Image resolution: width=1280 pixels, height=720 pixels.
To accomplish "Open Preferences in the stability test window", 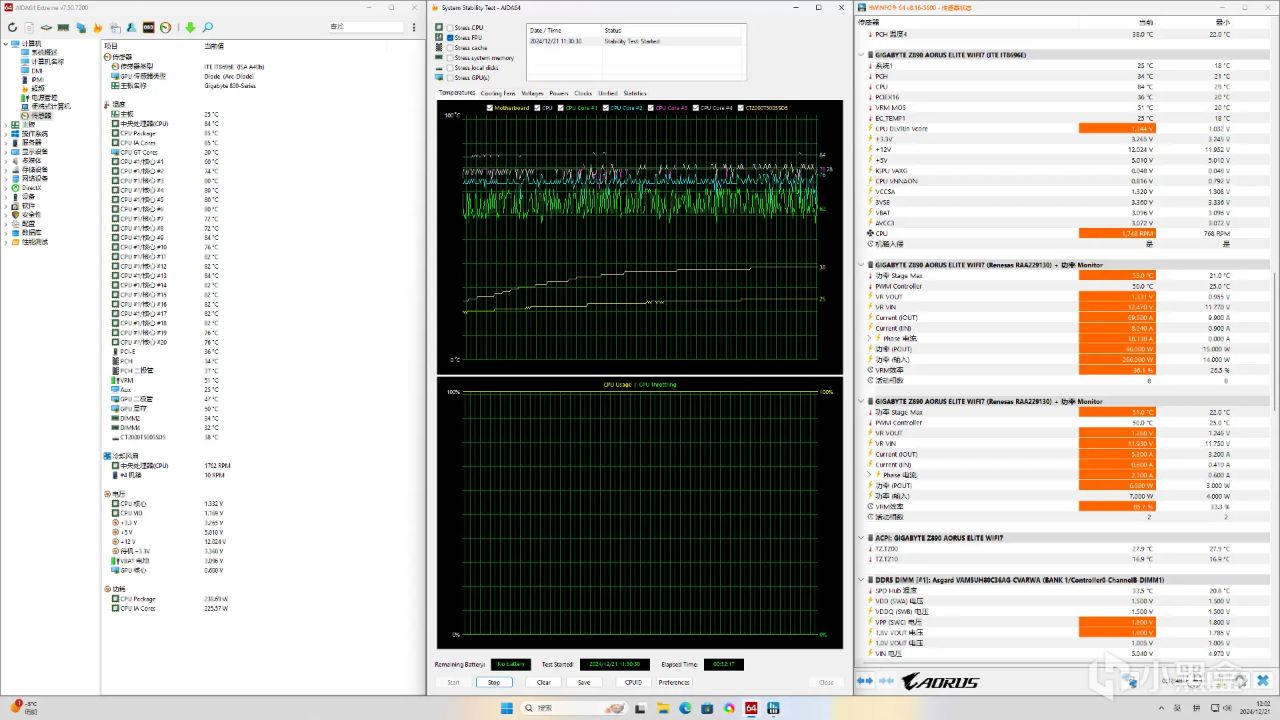I will click(x=674, y=682).
